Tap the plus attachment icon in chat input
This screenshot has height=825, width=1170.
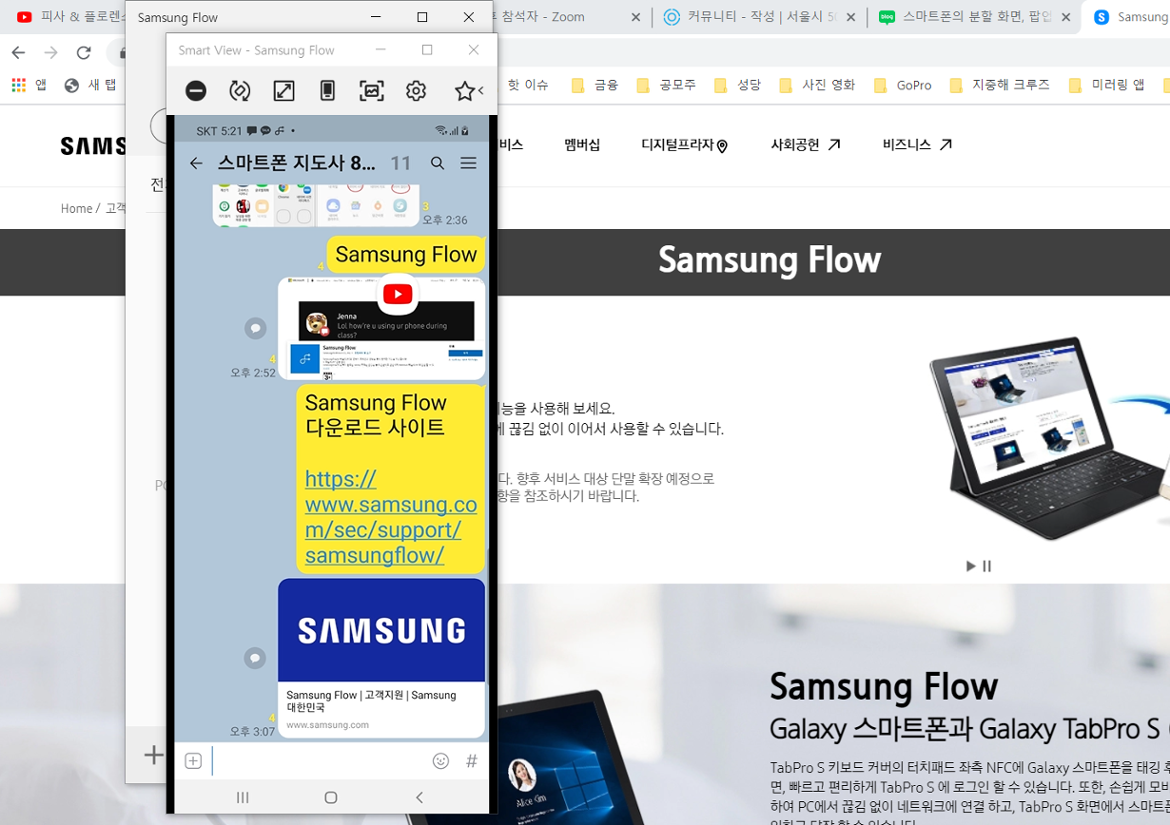[x=193, y=761]
